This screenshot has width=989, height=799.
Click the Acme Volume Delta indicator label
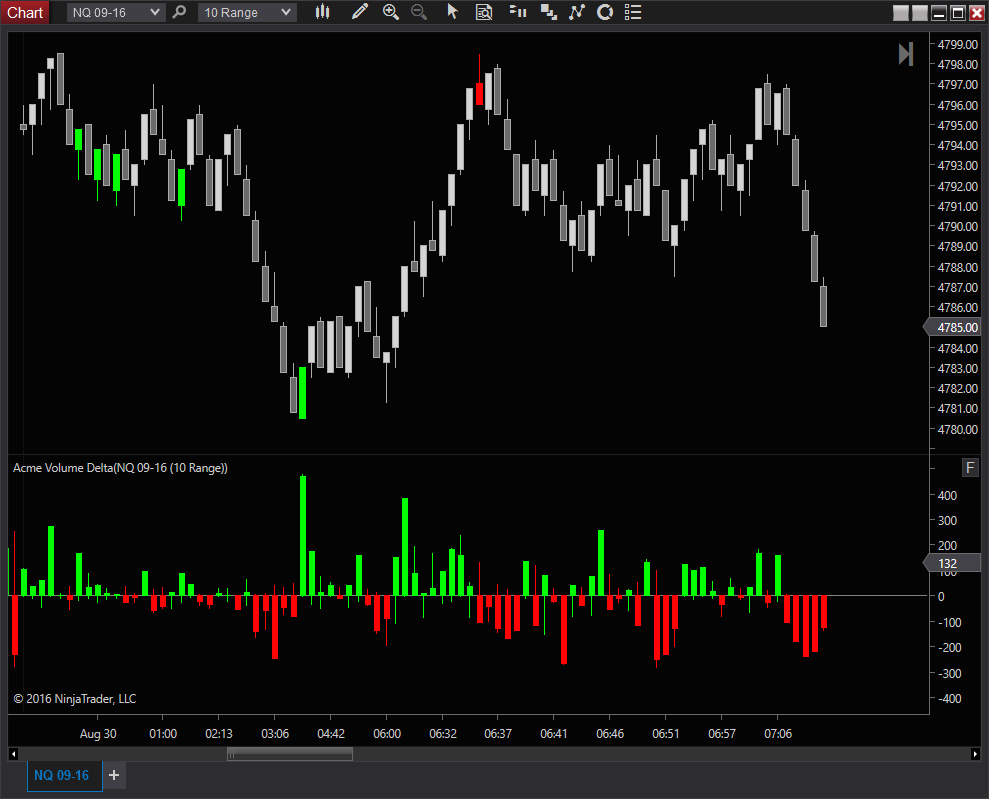pos(120,468)
